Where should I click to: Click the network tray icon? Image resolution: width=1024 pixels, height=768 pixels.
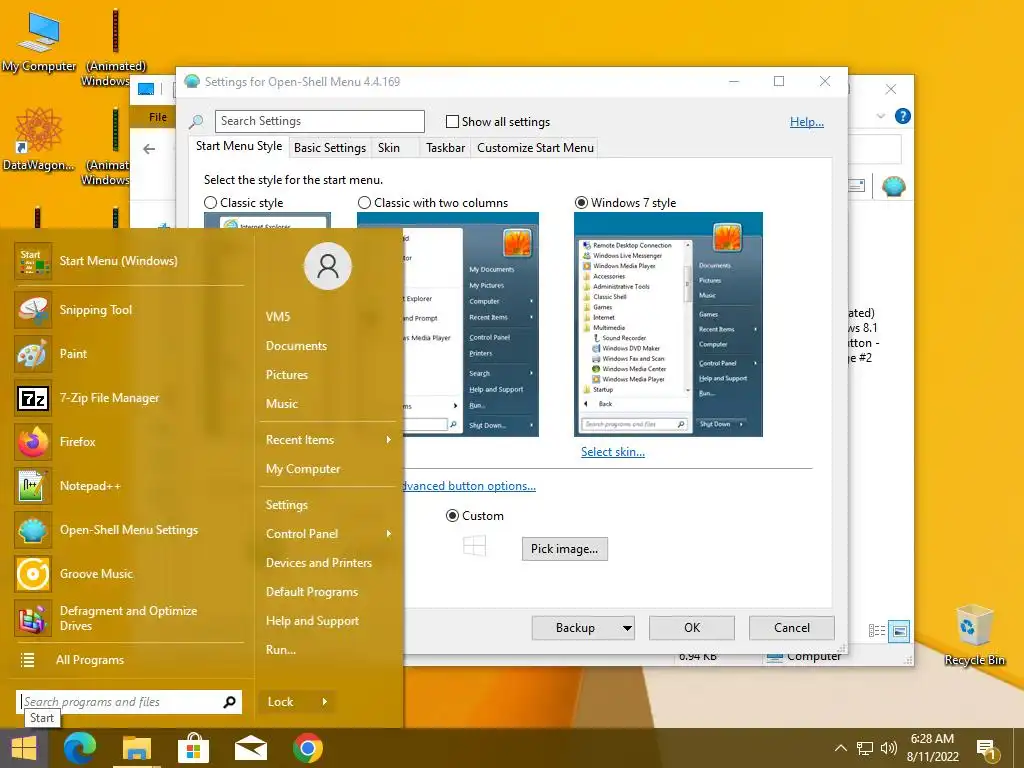(865, 748)
